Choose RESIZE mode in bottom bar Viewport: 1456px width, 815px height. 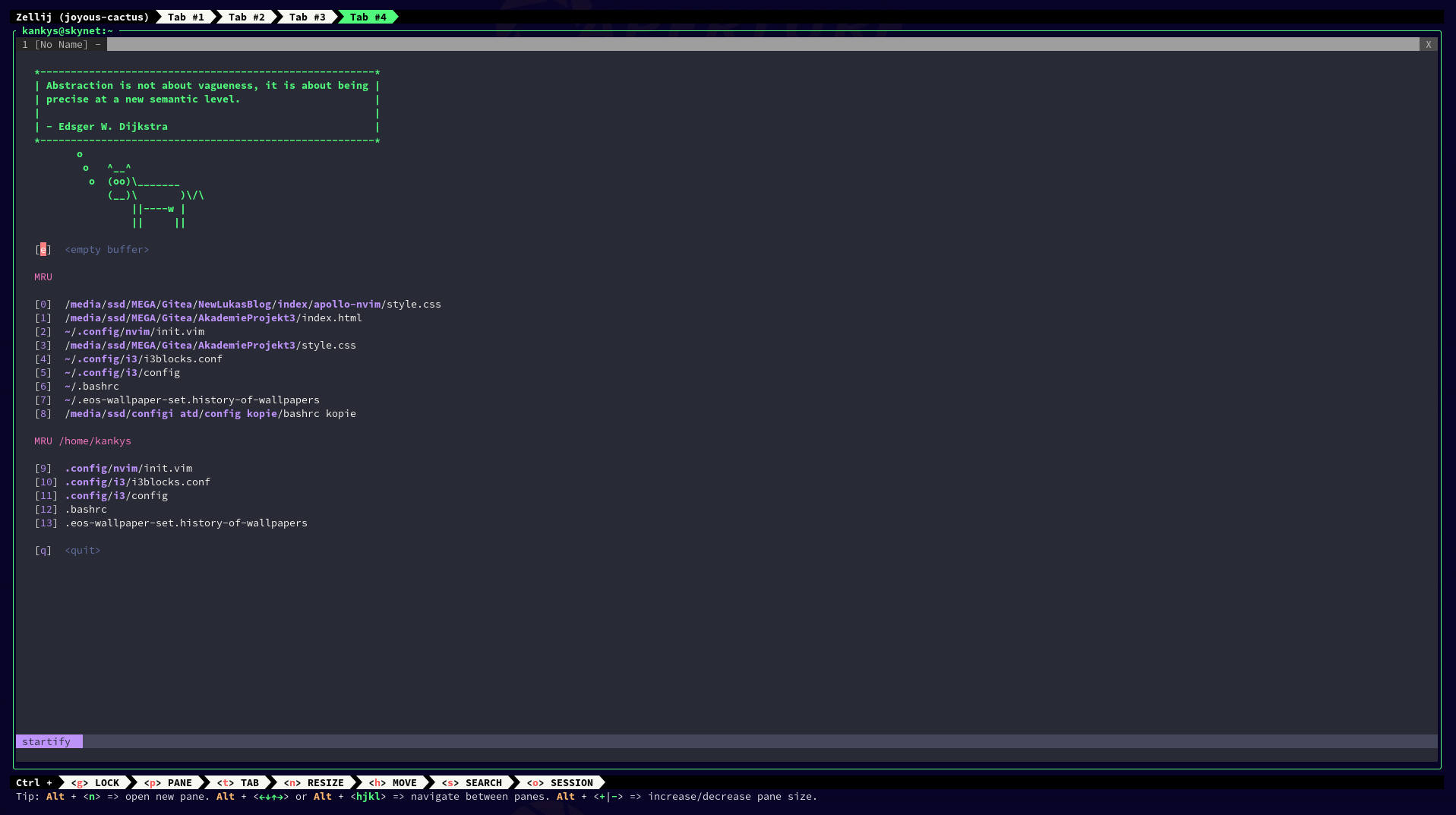click(x=314, y=783)
